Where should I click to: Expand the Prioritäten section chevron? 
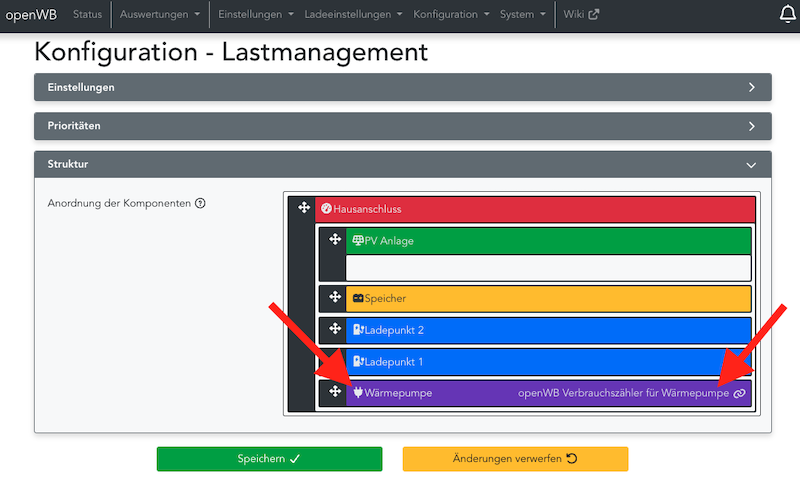click(752, 126)
